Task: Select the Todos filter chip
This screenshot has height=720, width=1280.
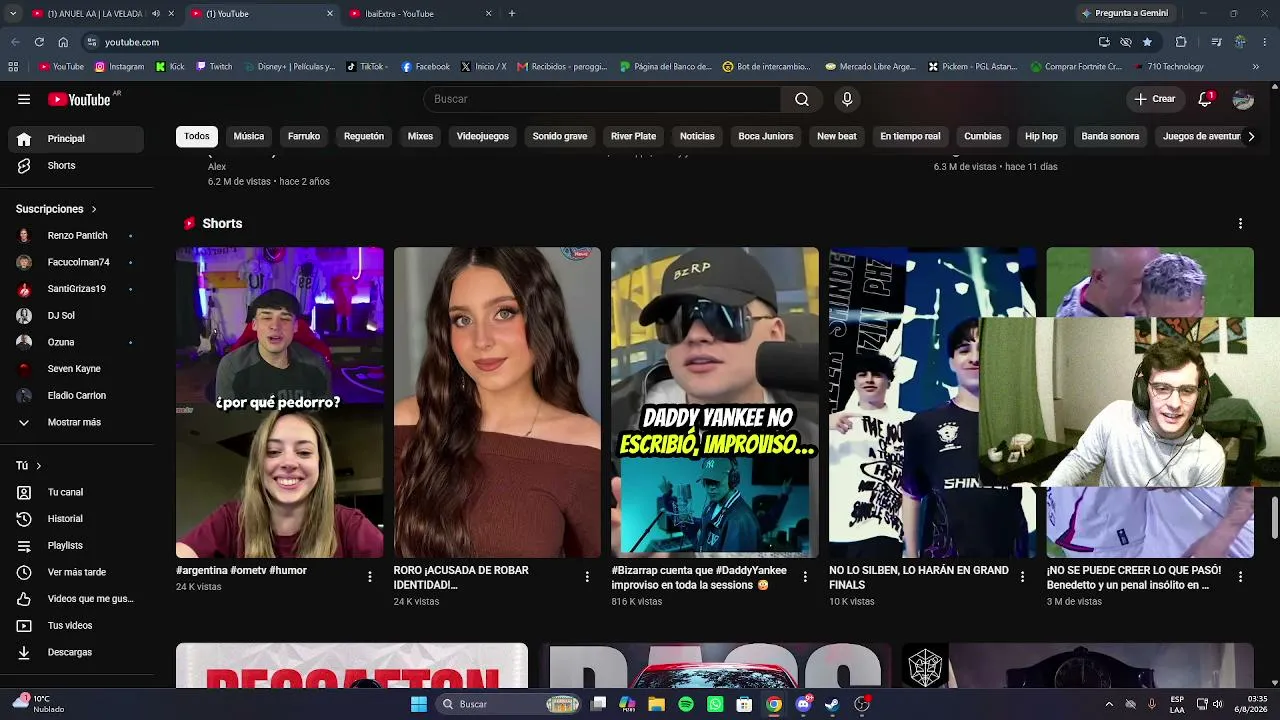Action: (197, 136)
